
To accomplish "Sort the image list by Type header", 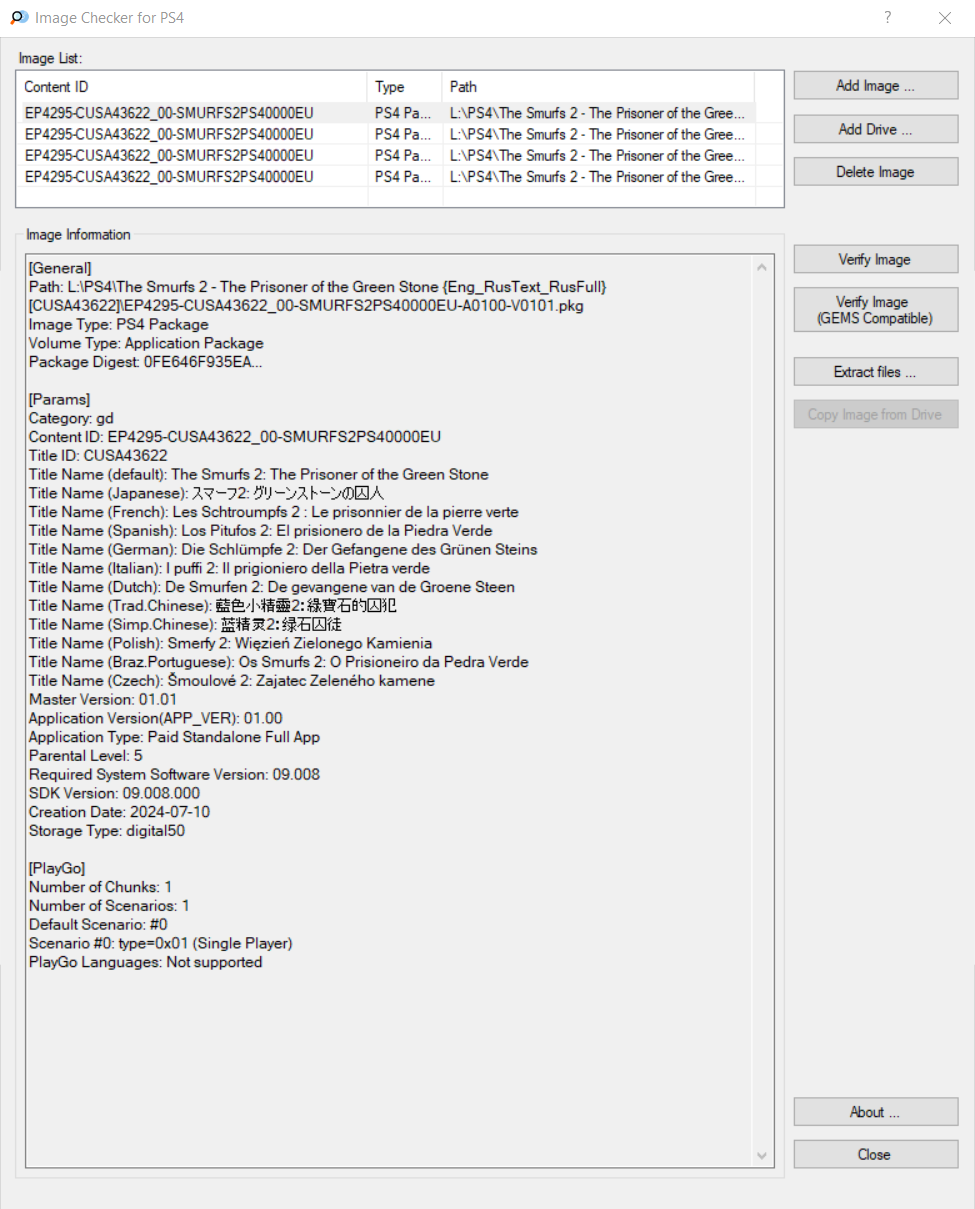I will coord(405,87).
